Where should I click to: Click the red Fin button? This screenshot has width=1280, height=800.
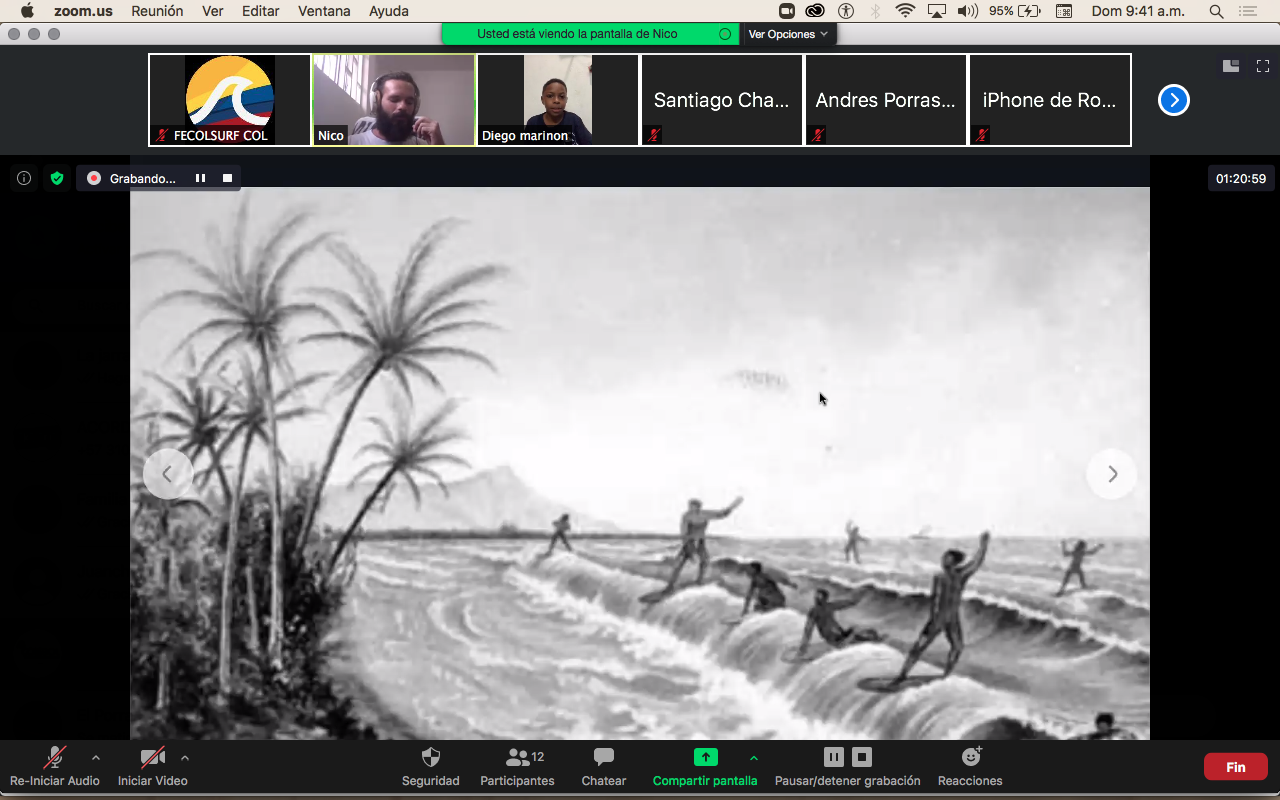(1236, 767)
